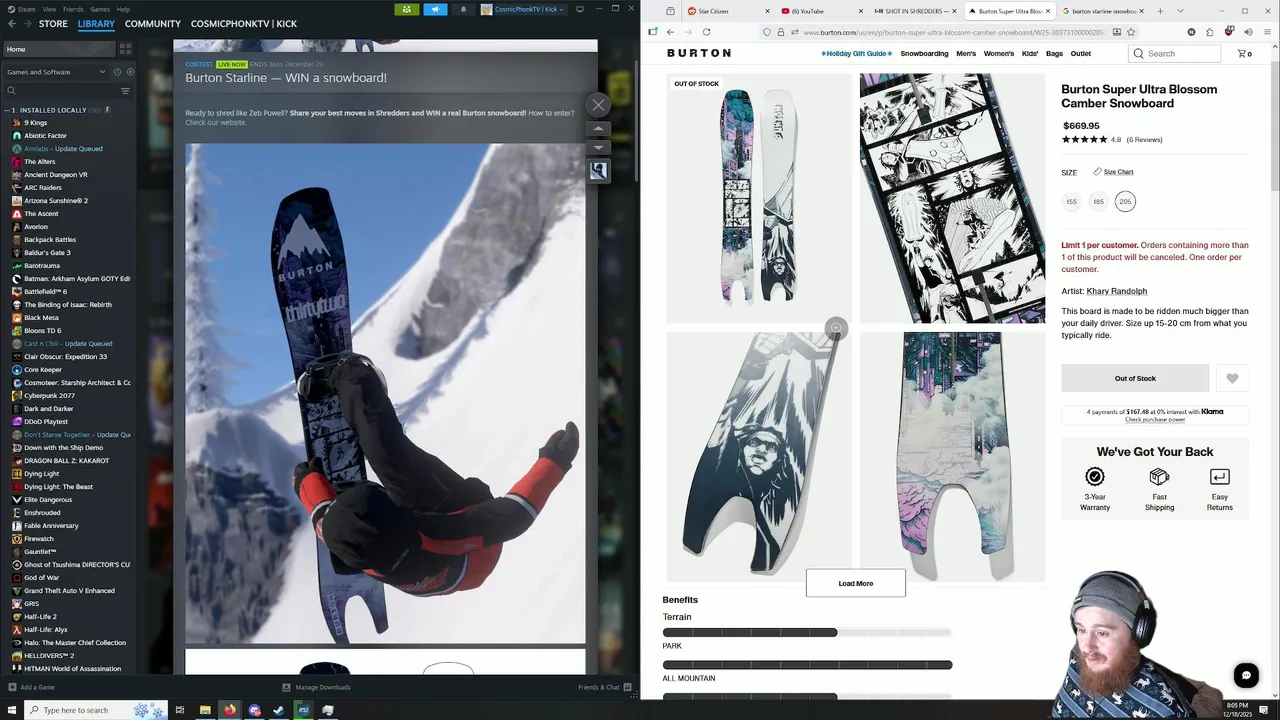The width and height of the screenshot is (1280, 720).
Task: Open the Games and Software dropdown
Action: pos(56,72)
